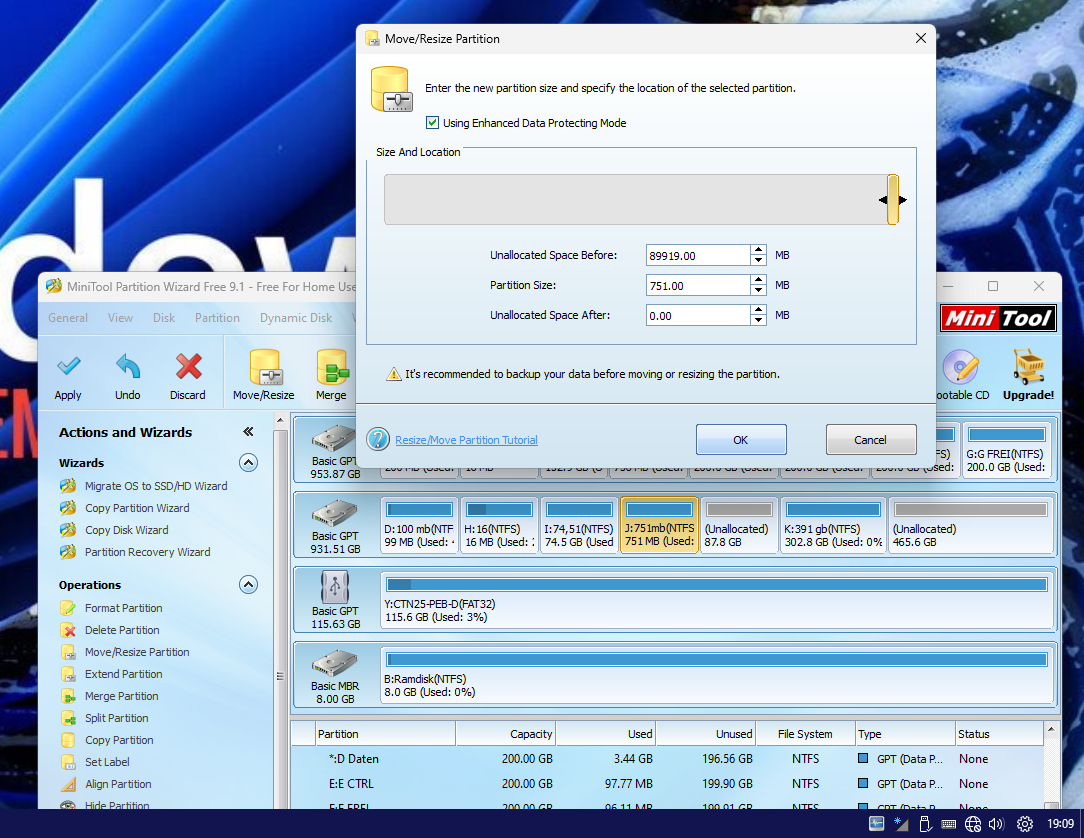
Task: Launch Partition Recovery Wizard
Action: [x=147, y=552]
